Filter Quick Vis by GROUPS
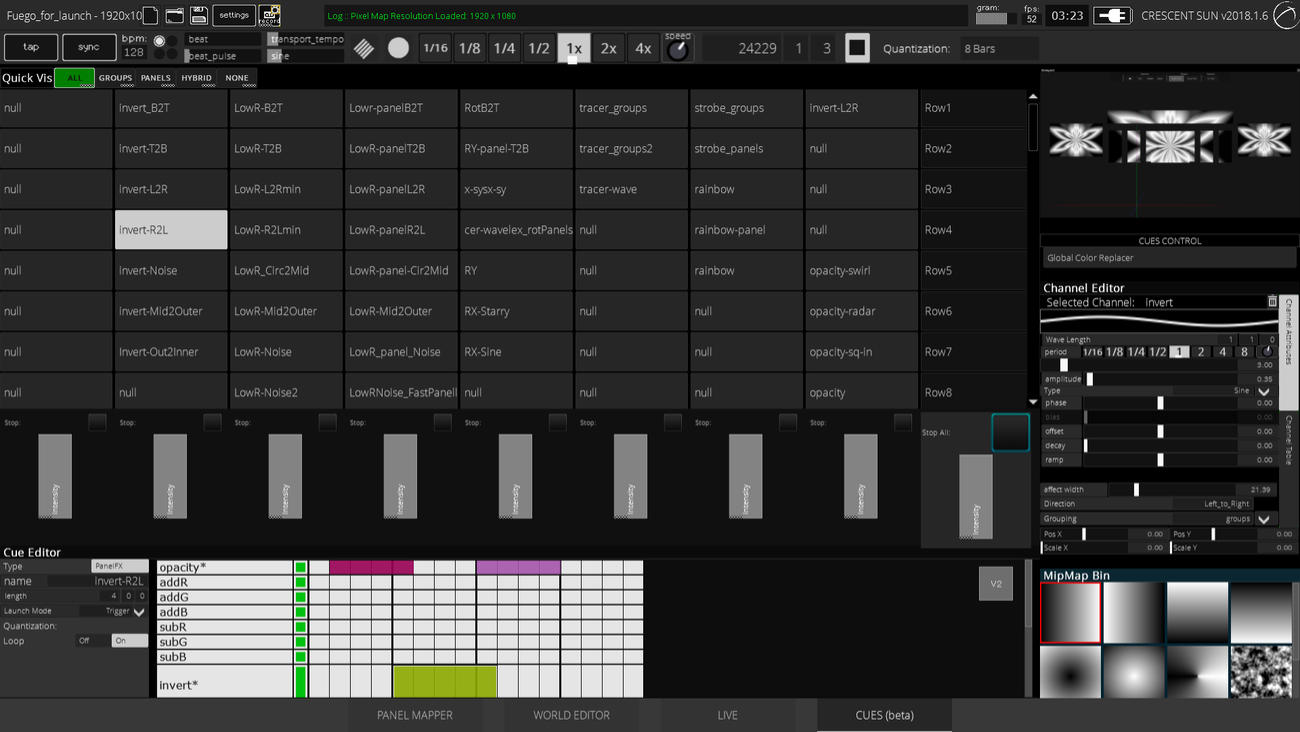Viewport: 1300px width, 732px height. click(x=115, y=78)
